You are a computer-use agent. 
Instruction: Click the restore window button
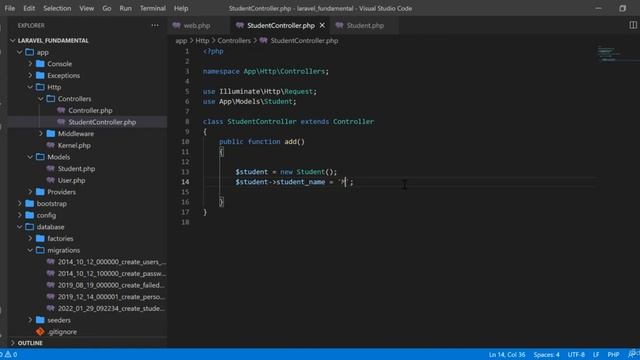coord(622,8)
